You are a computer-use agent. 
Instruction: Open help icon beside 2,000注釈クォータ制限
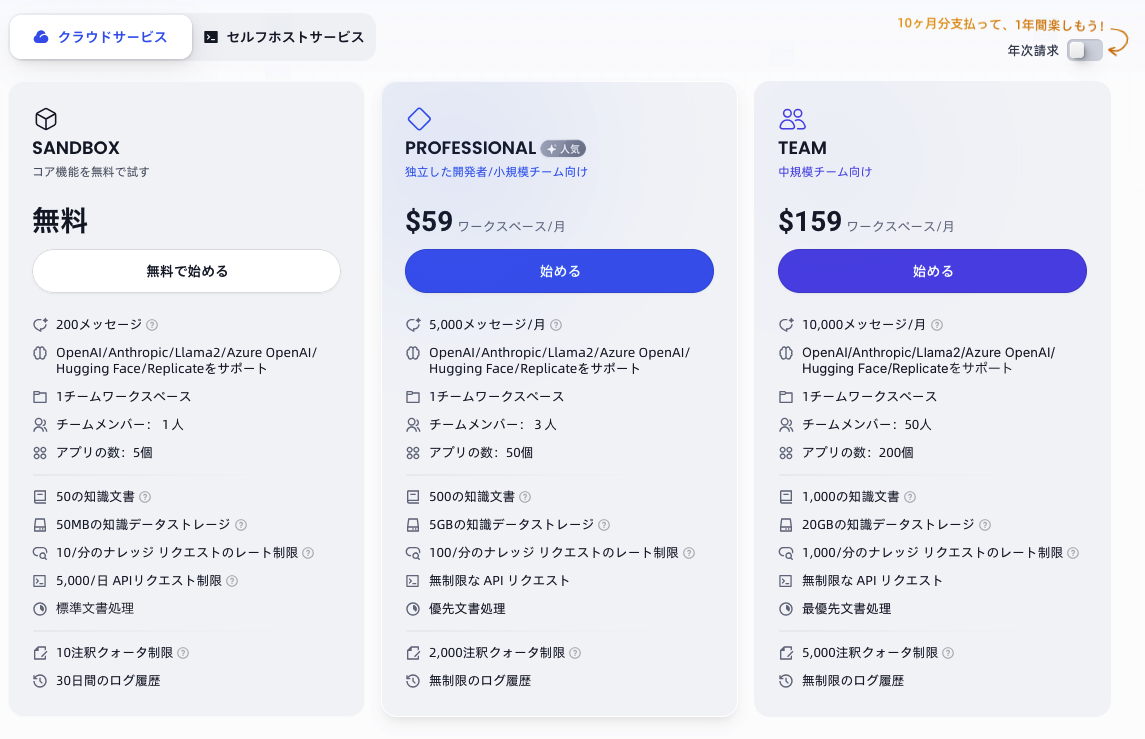point(575,653)
